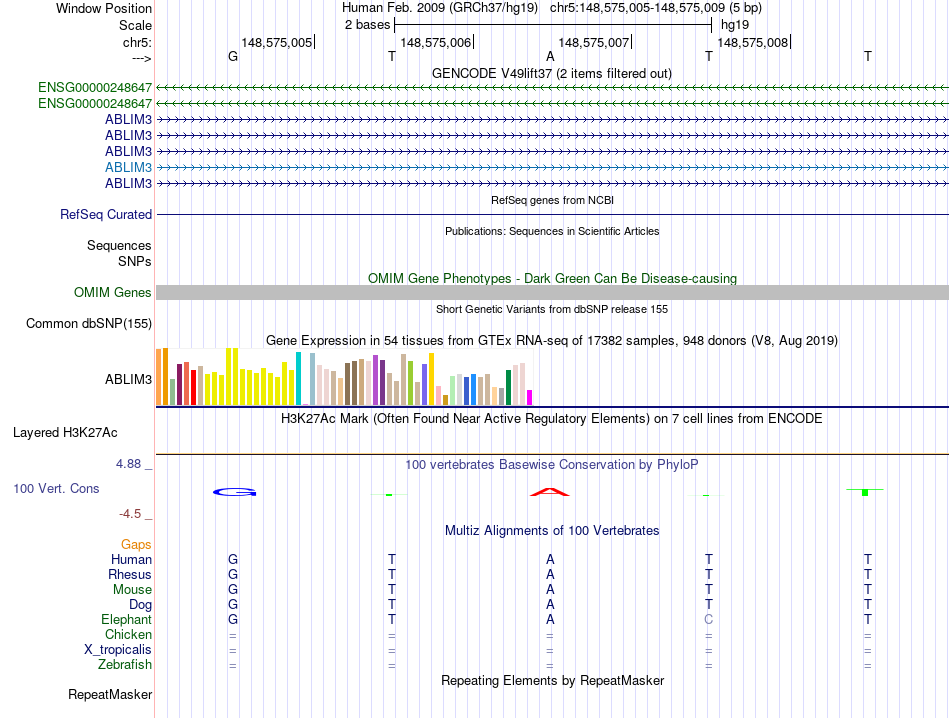Select the RefSeq Curated track label
This screenshot has height=718, width=950.
click(105, 214)
